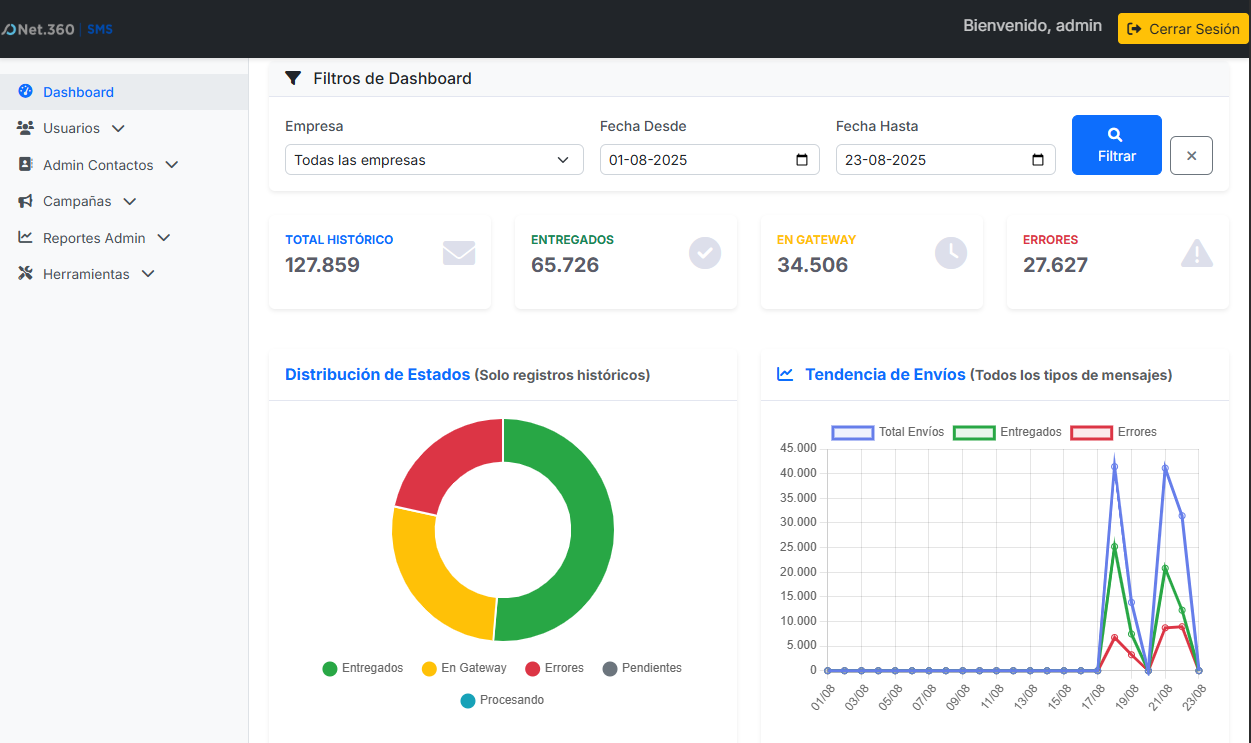
Task: Click the Admin Contactos address book icon
Action: click(x=26, y=164)
